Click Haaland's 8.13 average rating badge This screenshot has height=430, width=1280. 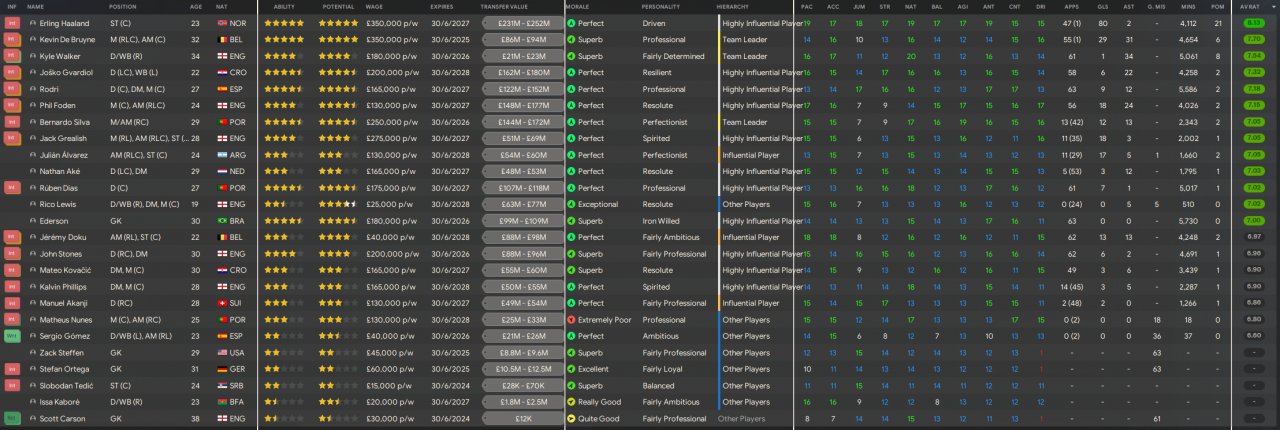coord(1253,23)
